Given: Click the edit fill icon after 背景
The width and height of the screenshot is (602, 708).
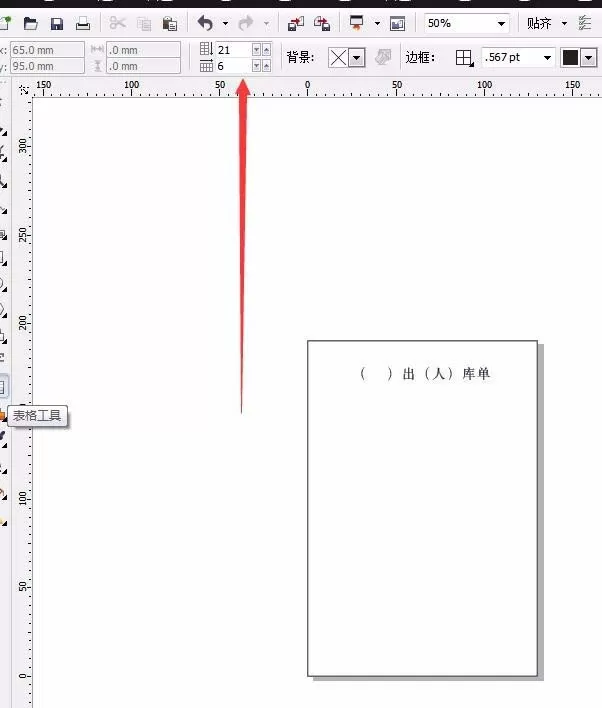Looking at the screenshot, I should 383,57.
